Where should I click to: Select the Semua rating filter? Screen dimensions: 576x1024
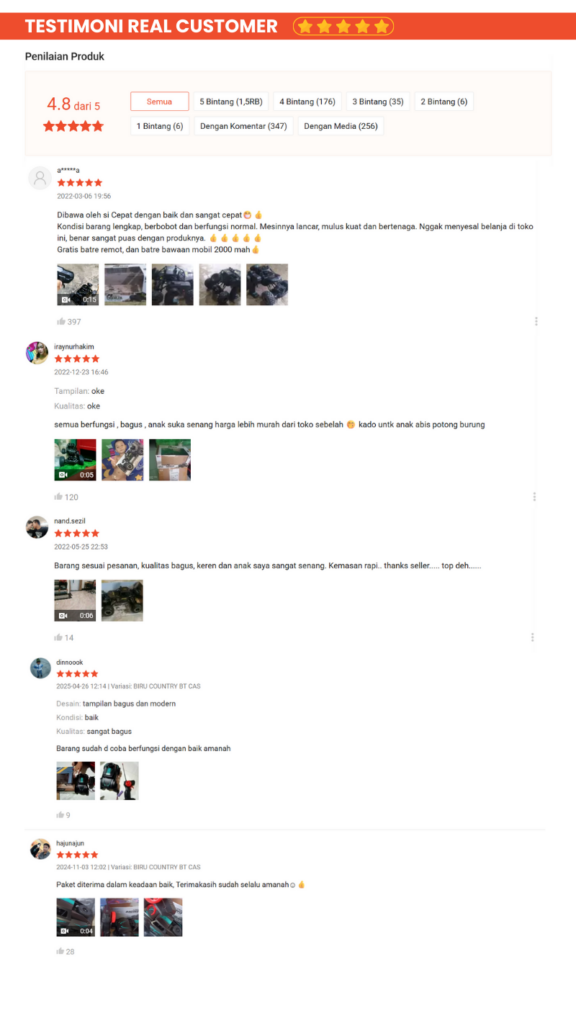[x=159, y=101]
